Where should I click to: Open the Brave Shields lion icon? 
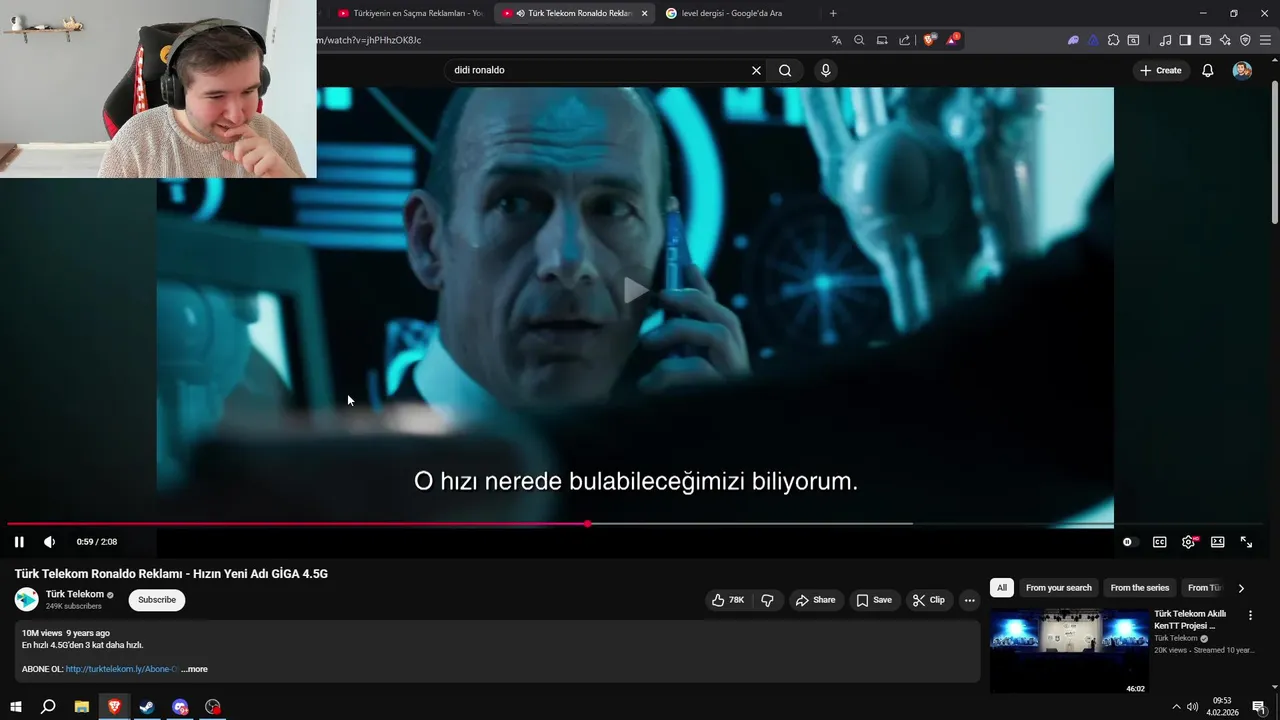tap(930, 40)
